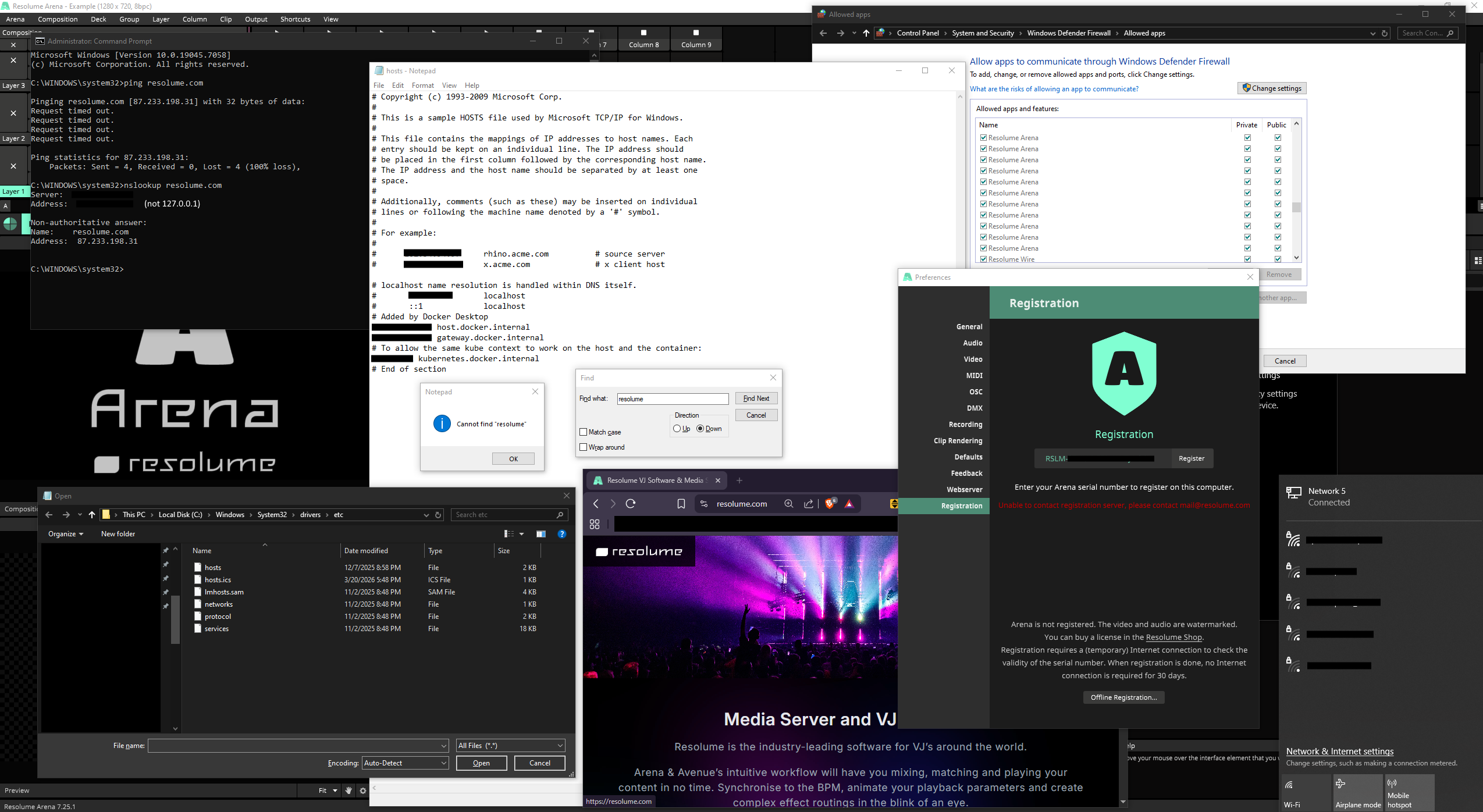The height and width of the screenshot is (812, 1483).
Task: Open the Encoding Auto-Detect dropdown
Action: [406, 763]
